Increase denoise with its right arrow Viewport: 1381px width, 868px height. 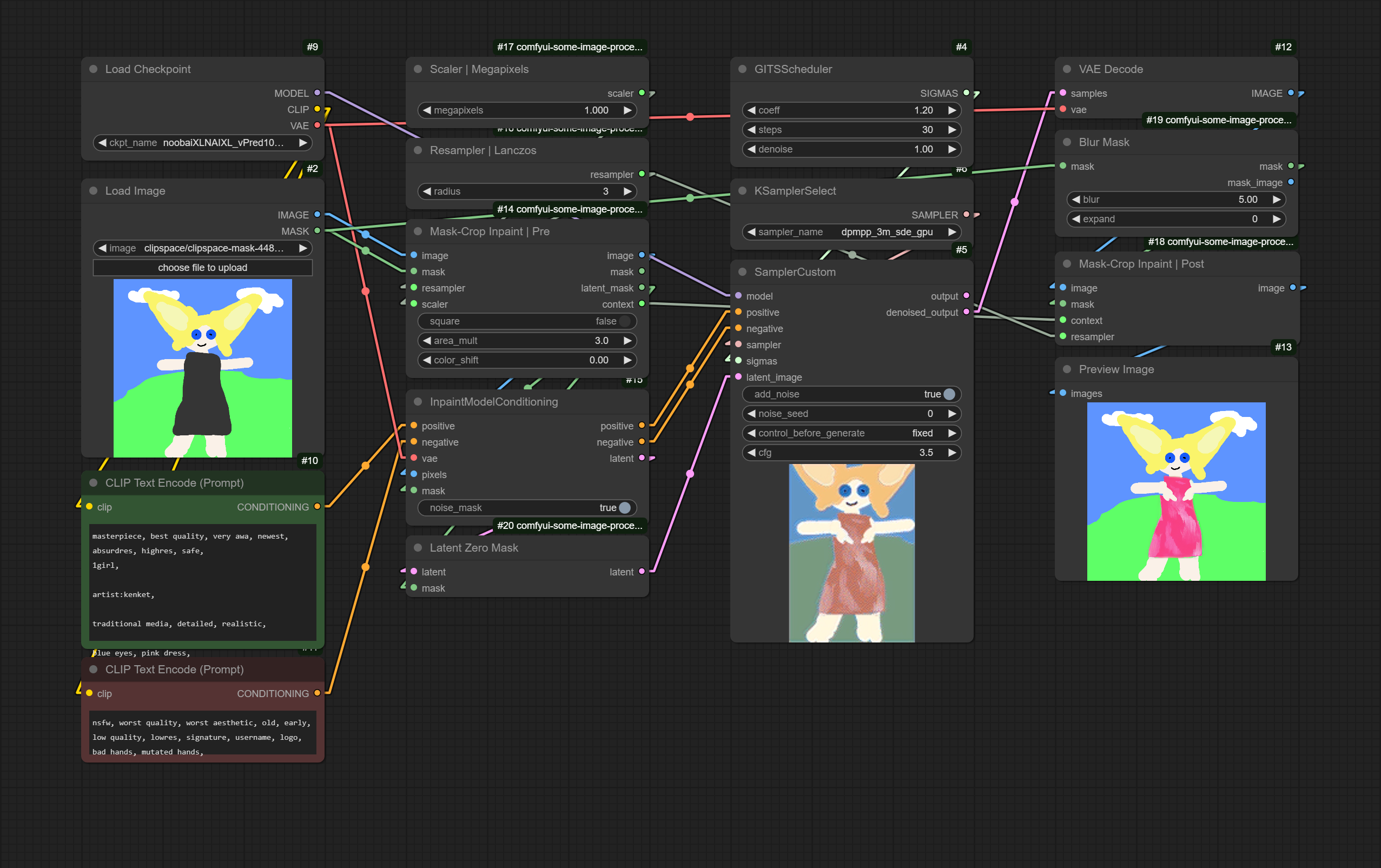[x=952, y=149]
